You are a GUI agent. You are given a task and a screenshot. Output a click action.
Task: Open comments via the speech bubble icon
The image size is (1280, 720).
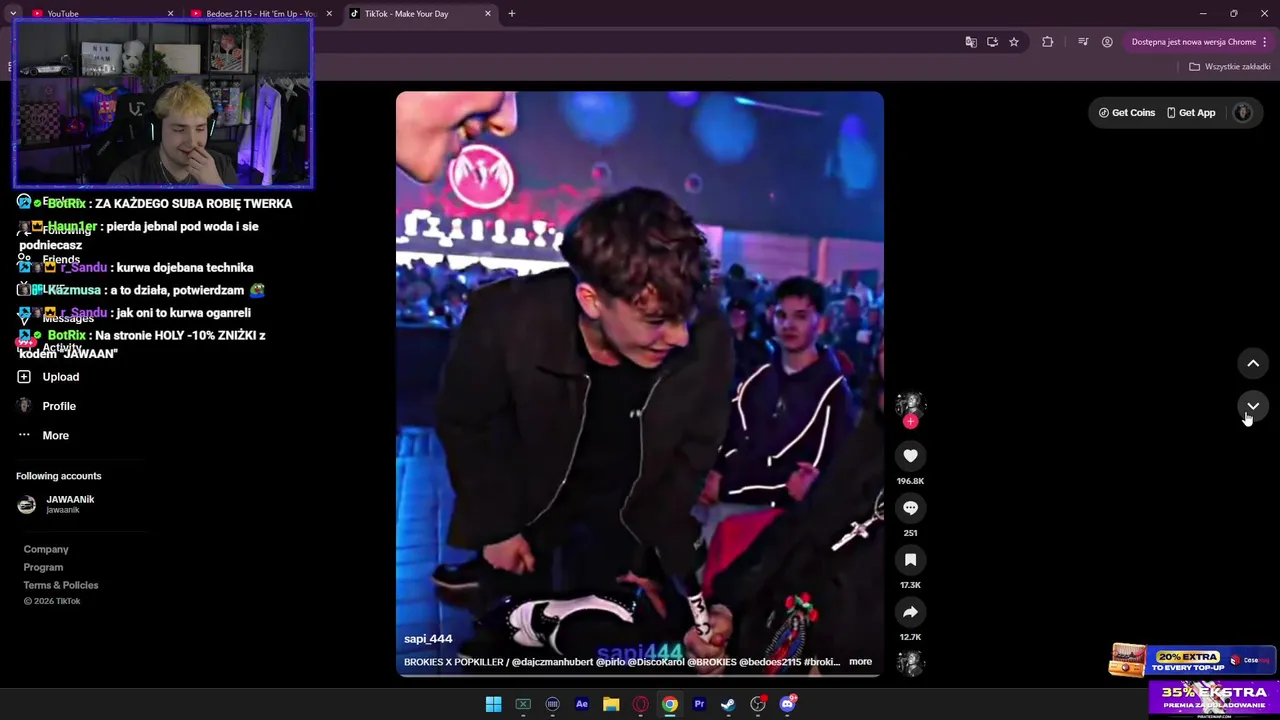click(x=910, y=508)
